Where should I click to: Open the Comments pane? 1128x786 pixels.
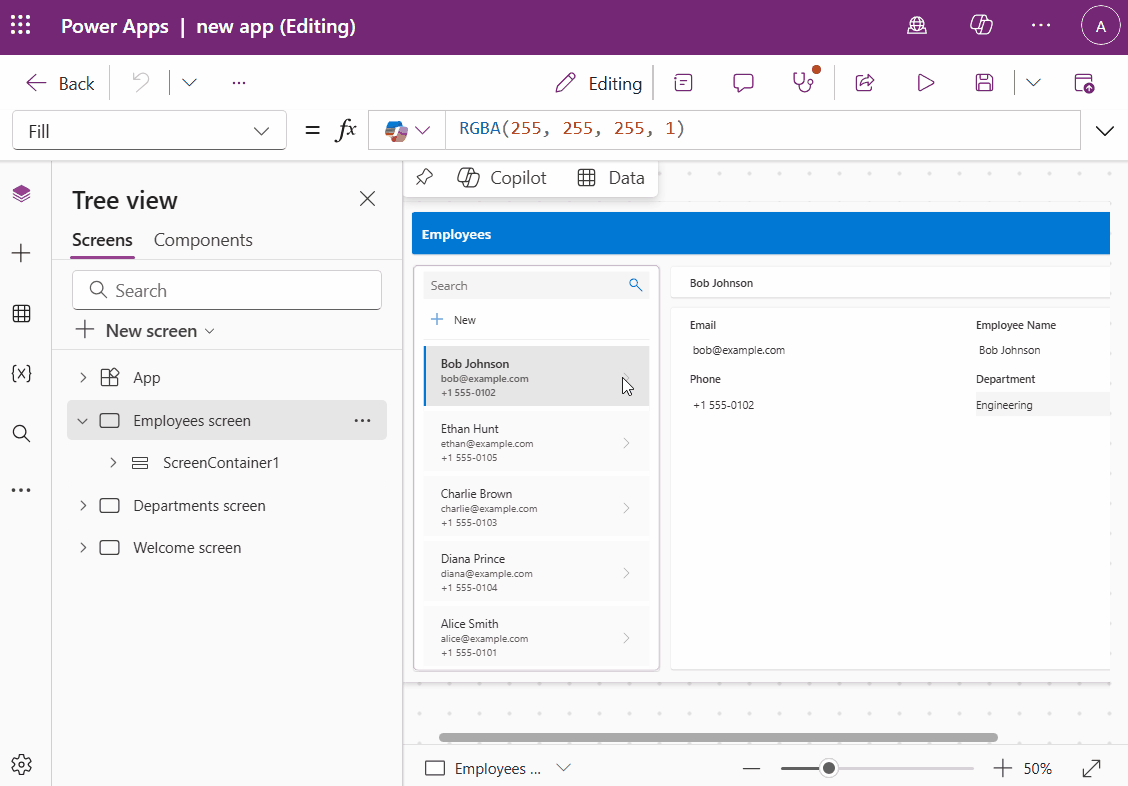(x=743, y=82)
